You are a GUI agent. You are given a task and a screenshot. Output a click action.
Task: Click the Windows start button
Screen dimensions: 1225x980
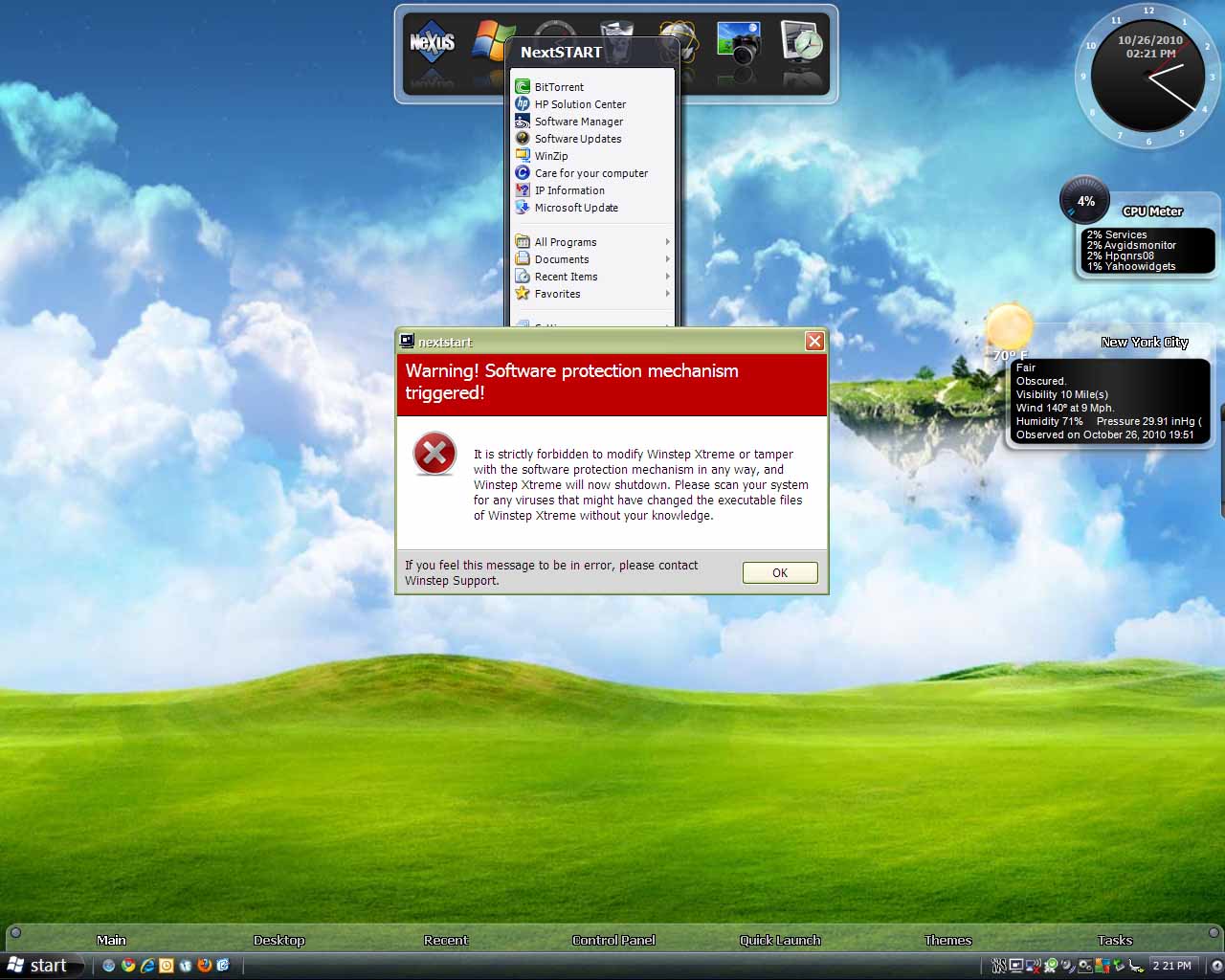(38, 966)
